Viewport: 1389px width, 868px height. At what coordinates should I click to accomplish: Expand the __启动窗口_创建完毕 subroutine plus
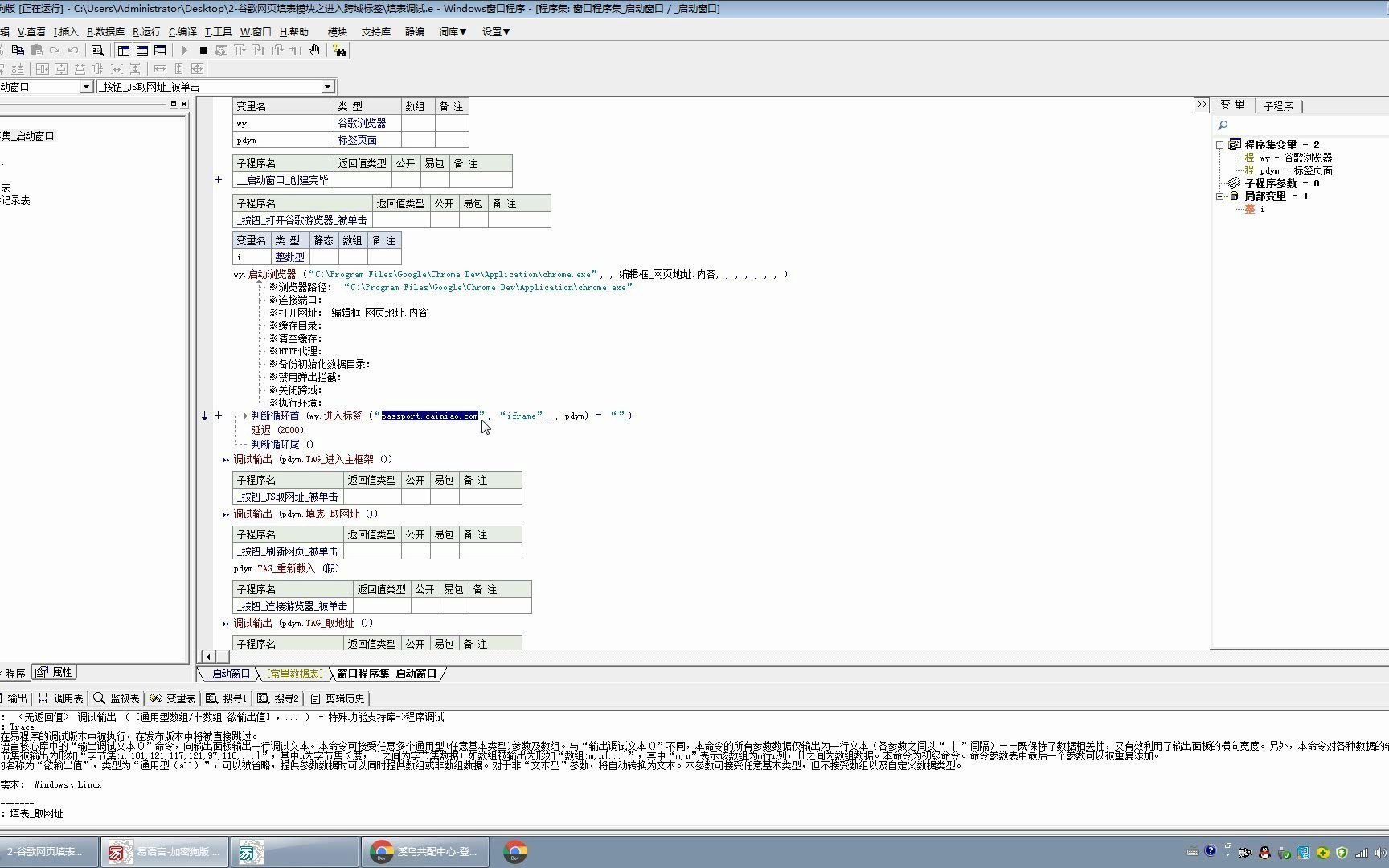coord(218,180)
